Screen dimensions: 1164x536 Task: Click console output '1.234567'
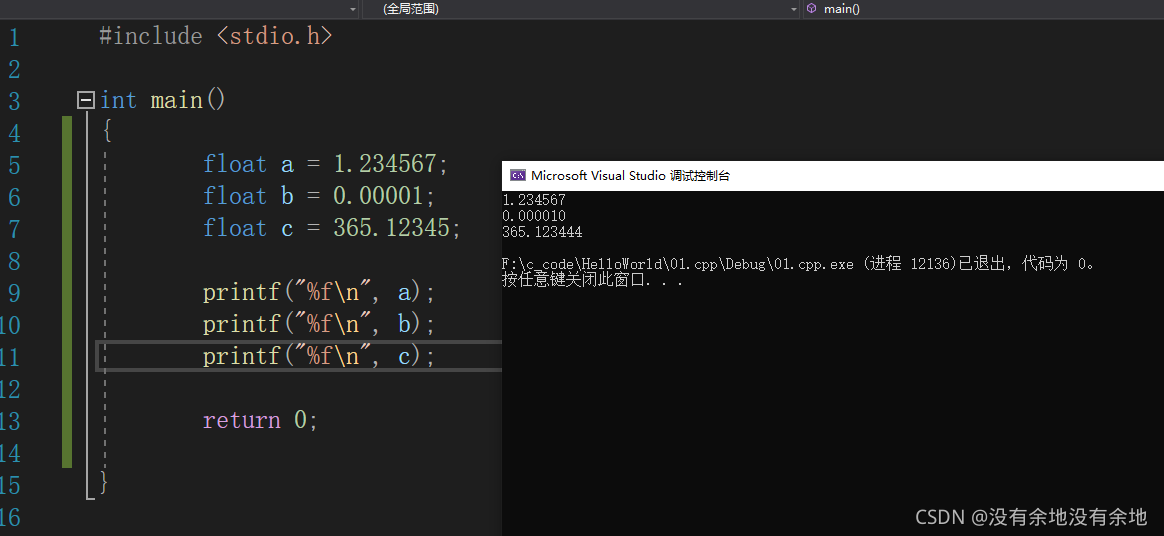click(534, 200)
